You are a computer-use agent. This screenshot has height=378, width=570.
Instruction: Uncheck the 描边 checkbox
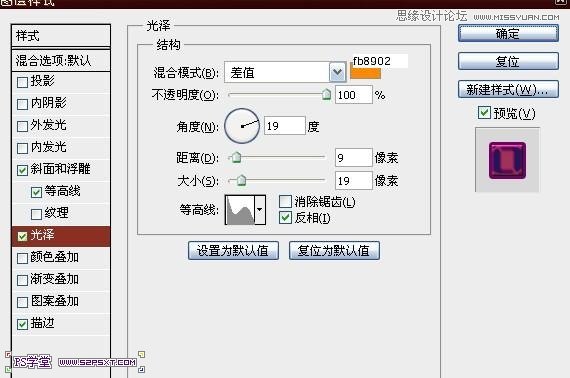22,324
